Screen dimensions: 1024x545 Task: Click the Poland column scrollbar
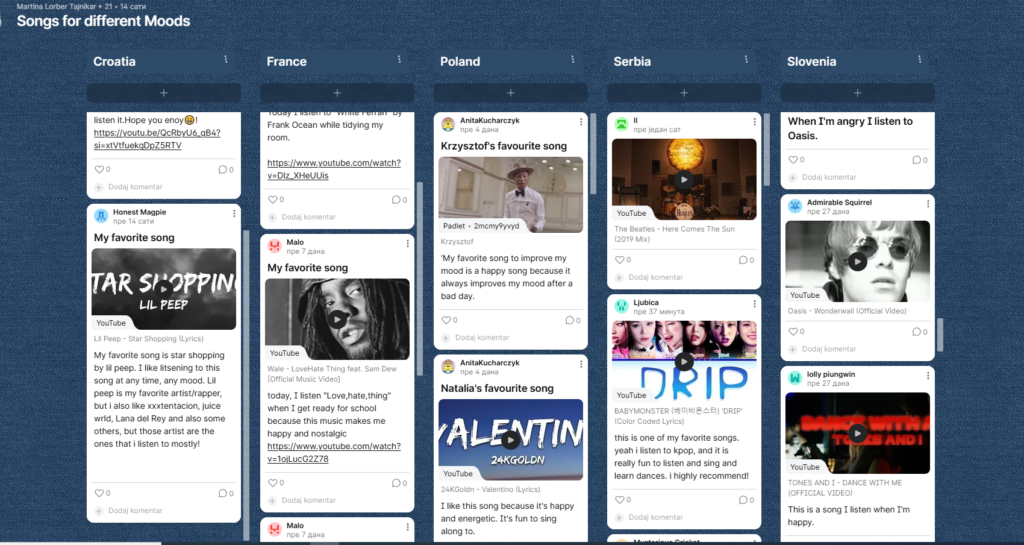point(593,153)
